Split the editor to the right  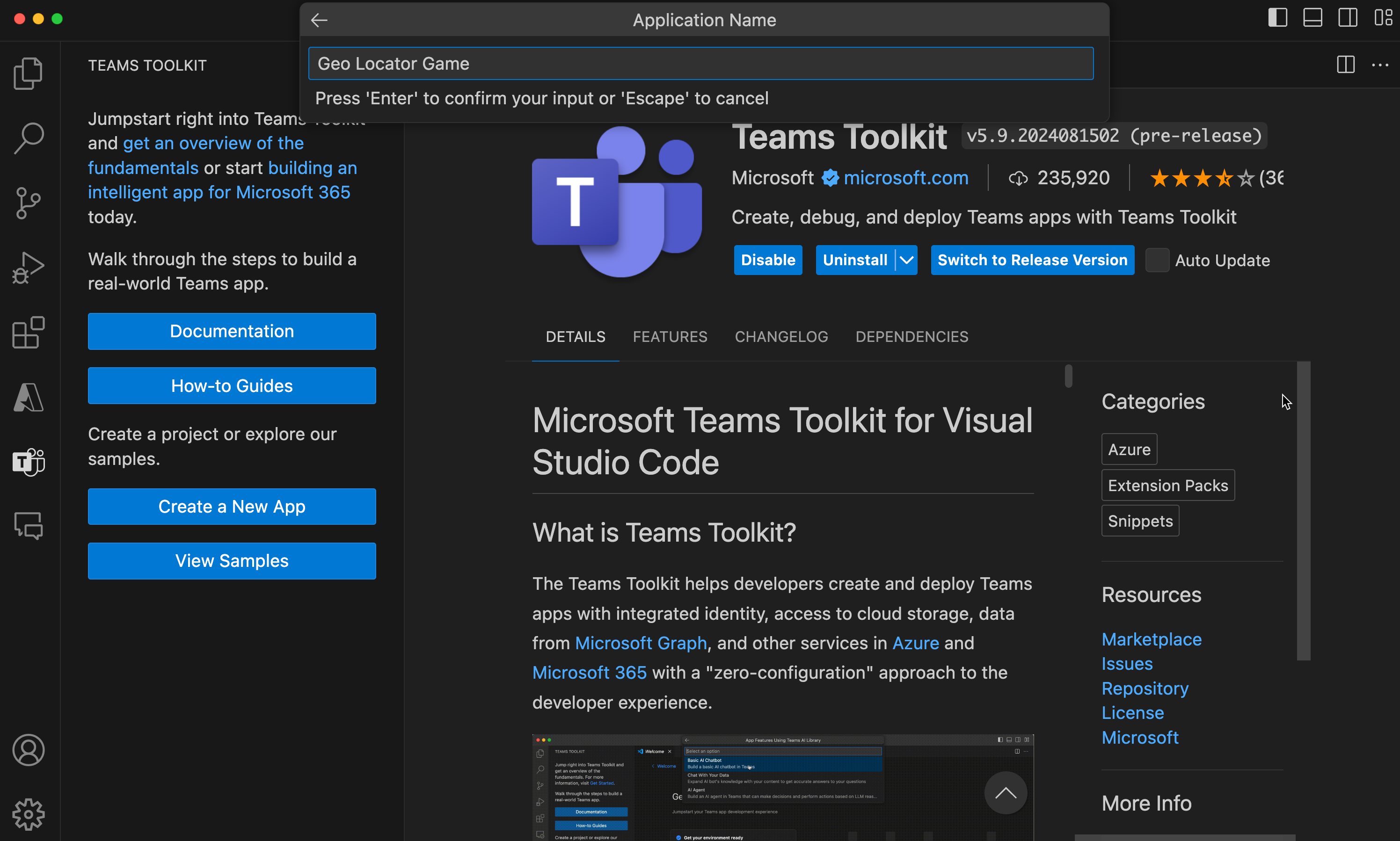click(1346, 65)
